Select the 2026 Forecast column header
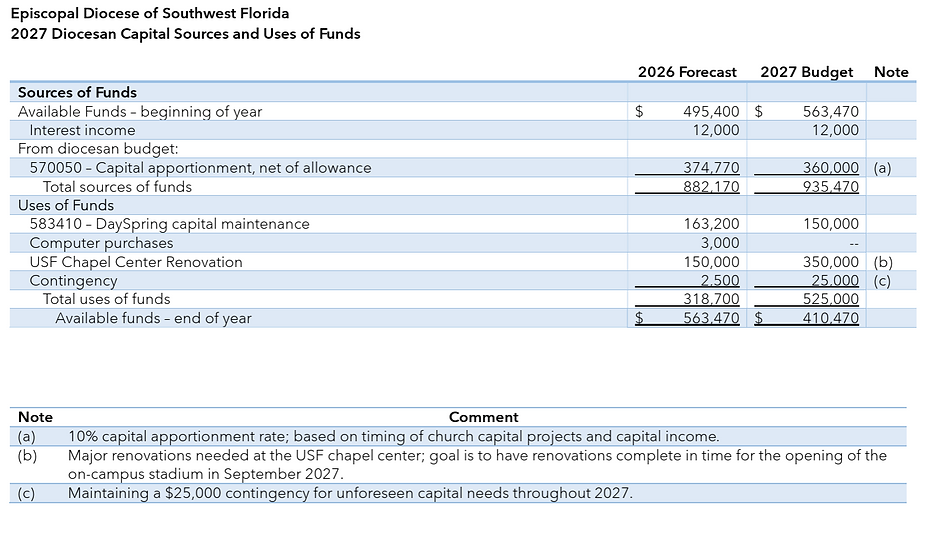Viewport: 933px width, 546px height. click(x=687, y=72)
